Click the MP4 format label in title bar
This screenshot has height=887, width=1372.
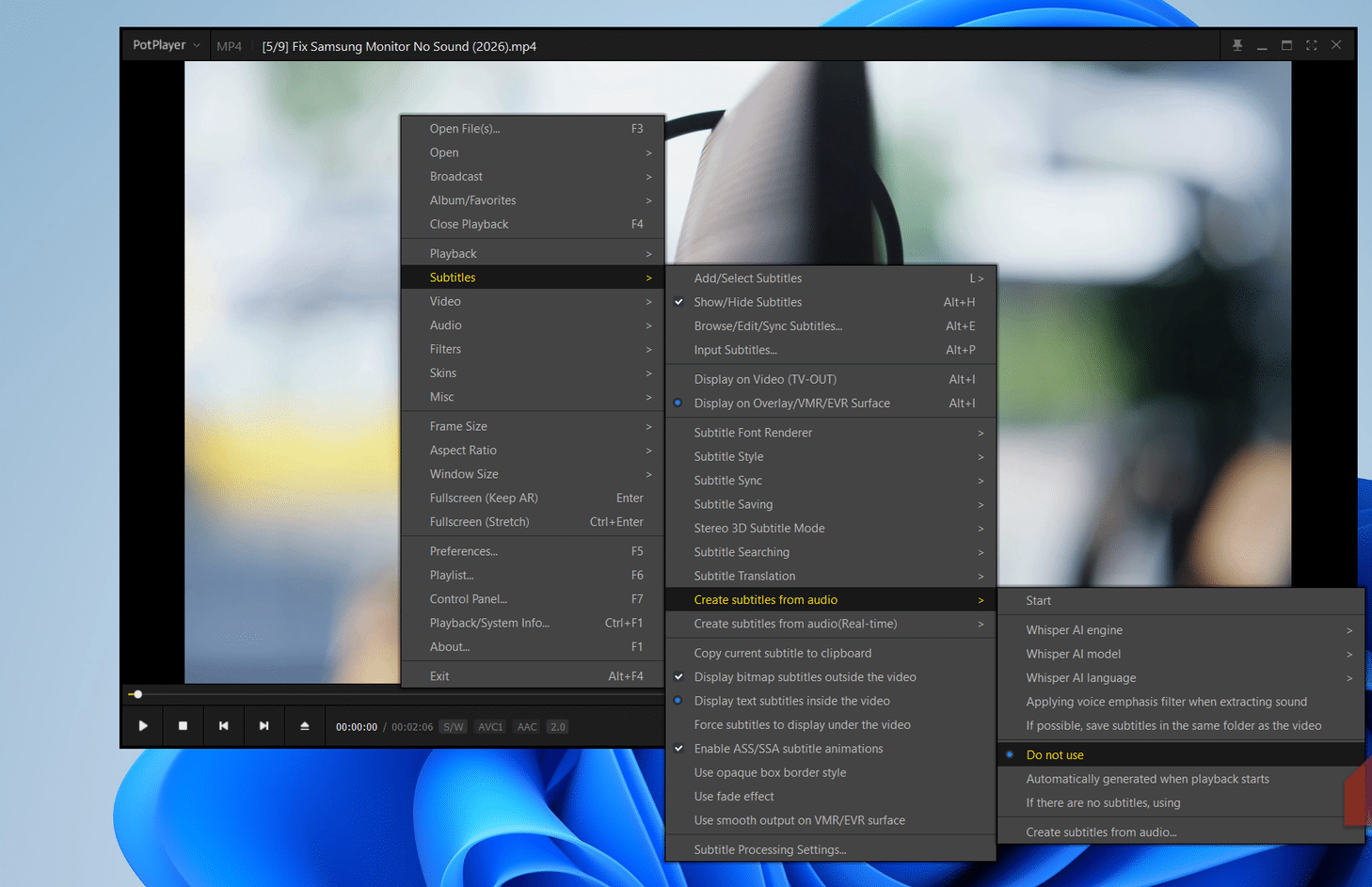click(x=229, y=46)
